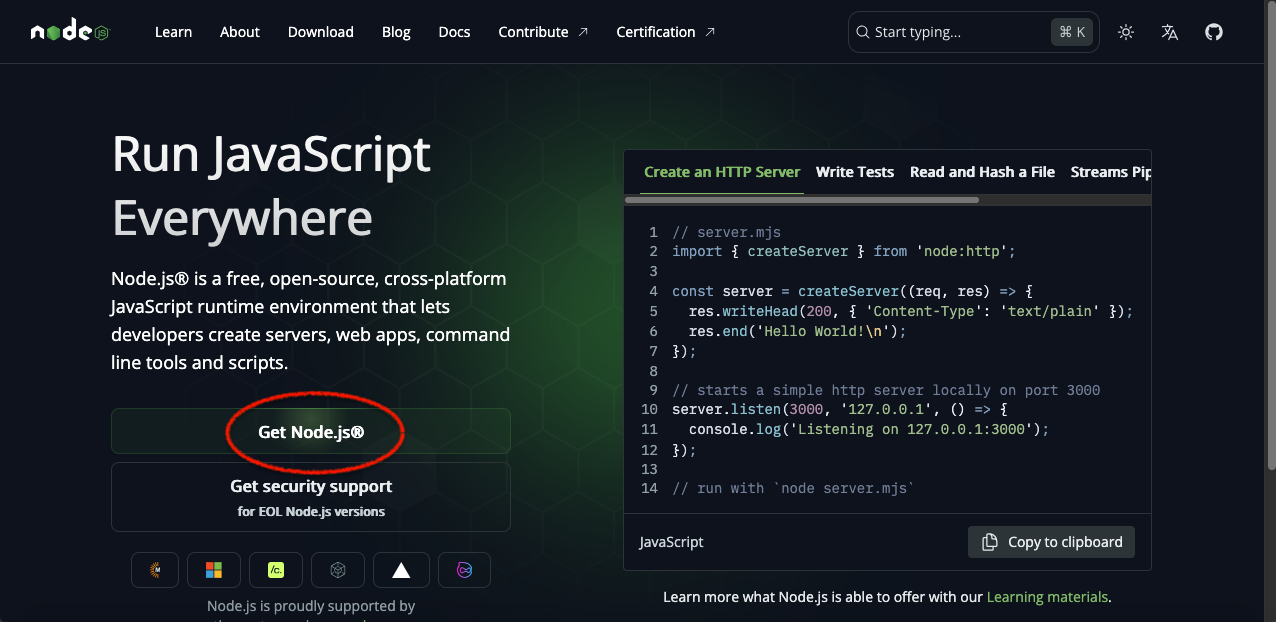Click the orange sunburst M sponsor logo

[155, 570]
